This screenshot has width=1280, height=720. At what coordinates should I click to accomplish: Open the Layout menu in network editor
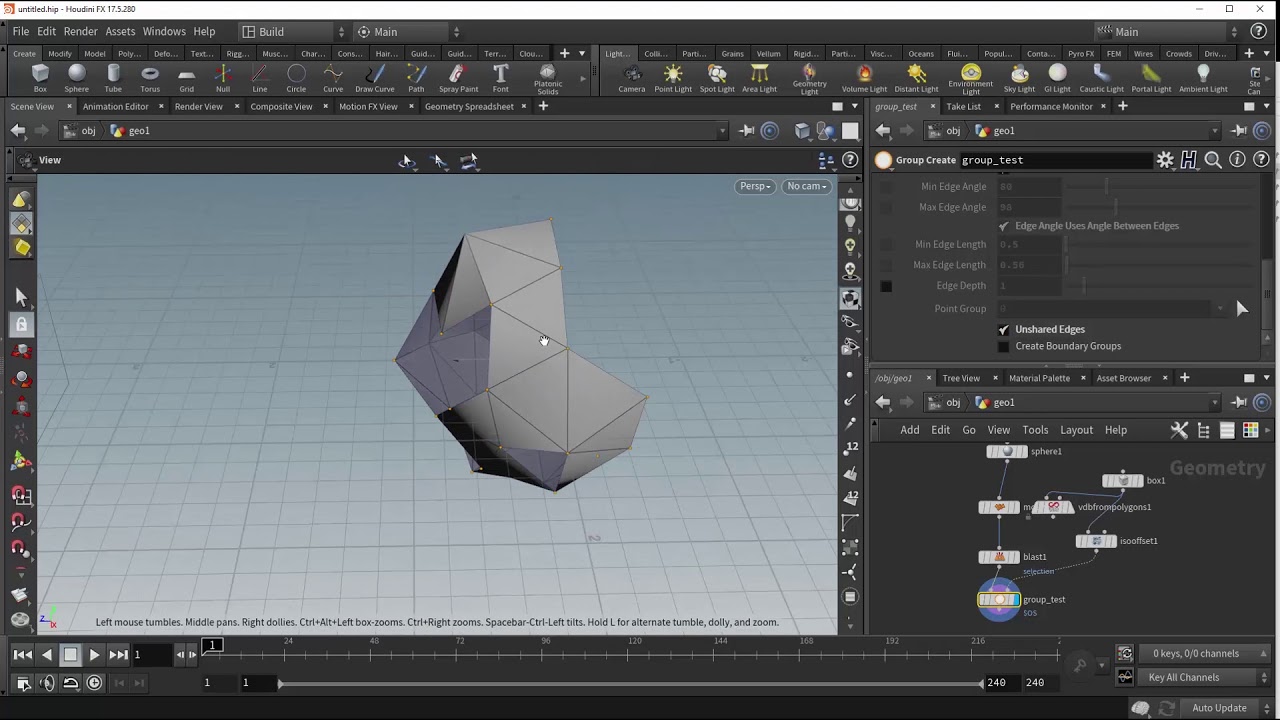1076,430
